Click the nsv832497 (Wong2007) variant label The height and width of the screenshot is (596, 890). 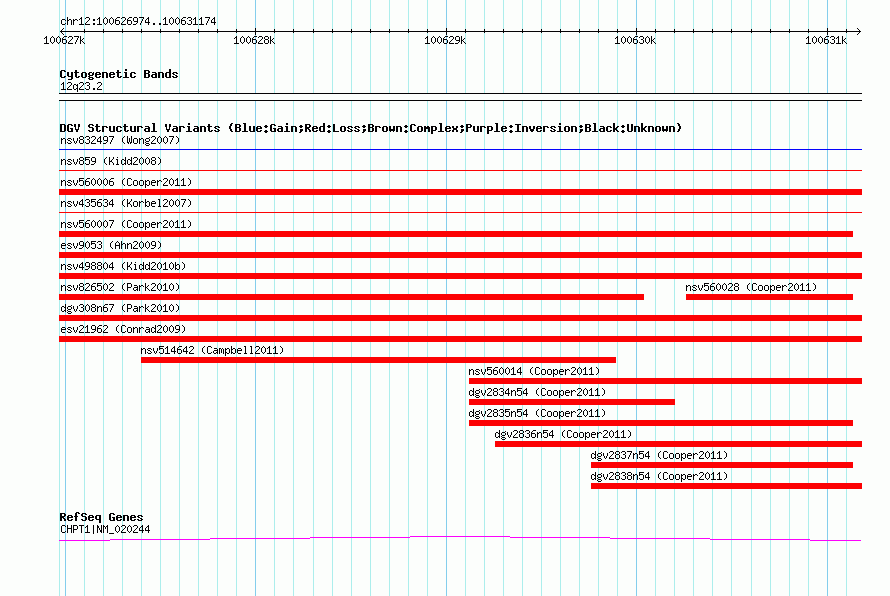click(120, 140)
